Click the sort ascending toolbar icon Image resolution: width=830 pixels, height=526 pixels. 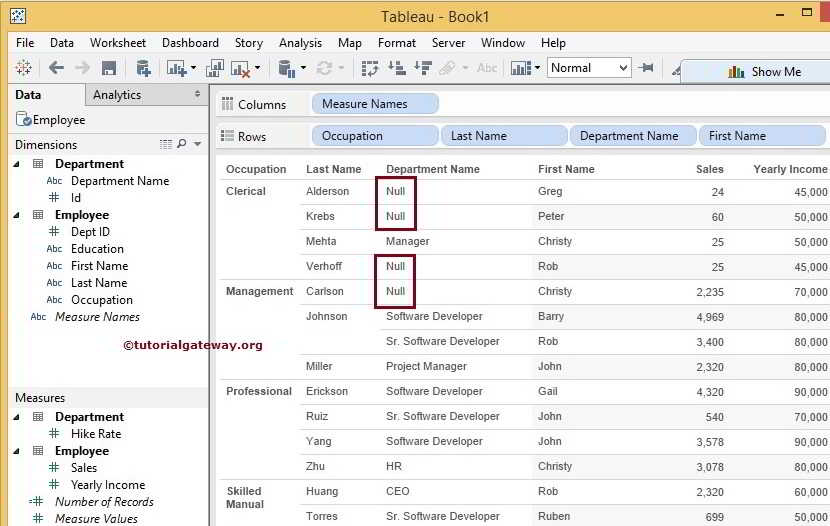pyautogui.click(x=396, y=68)
